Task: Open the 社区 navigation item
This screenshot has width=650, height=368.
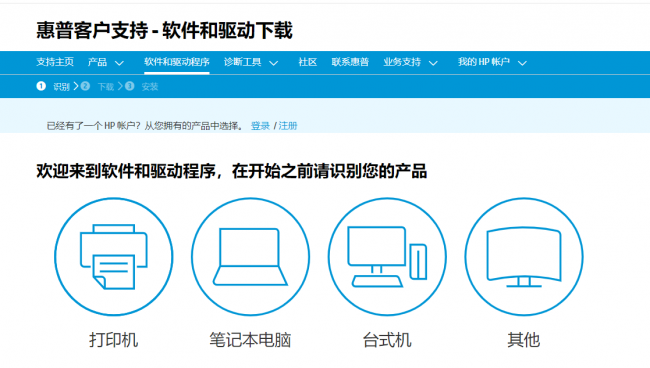Action: pyautogui.click(x=308, y=62)
